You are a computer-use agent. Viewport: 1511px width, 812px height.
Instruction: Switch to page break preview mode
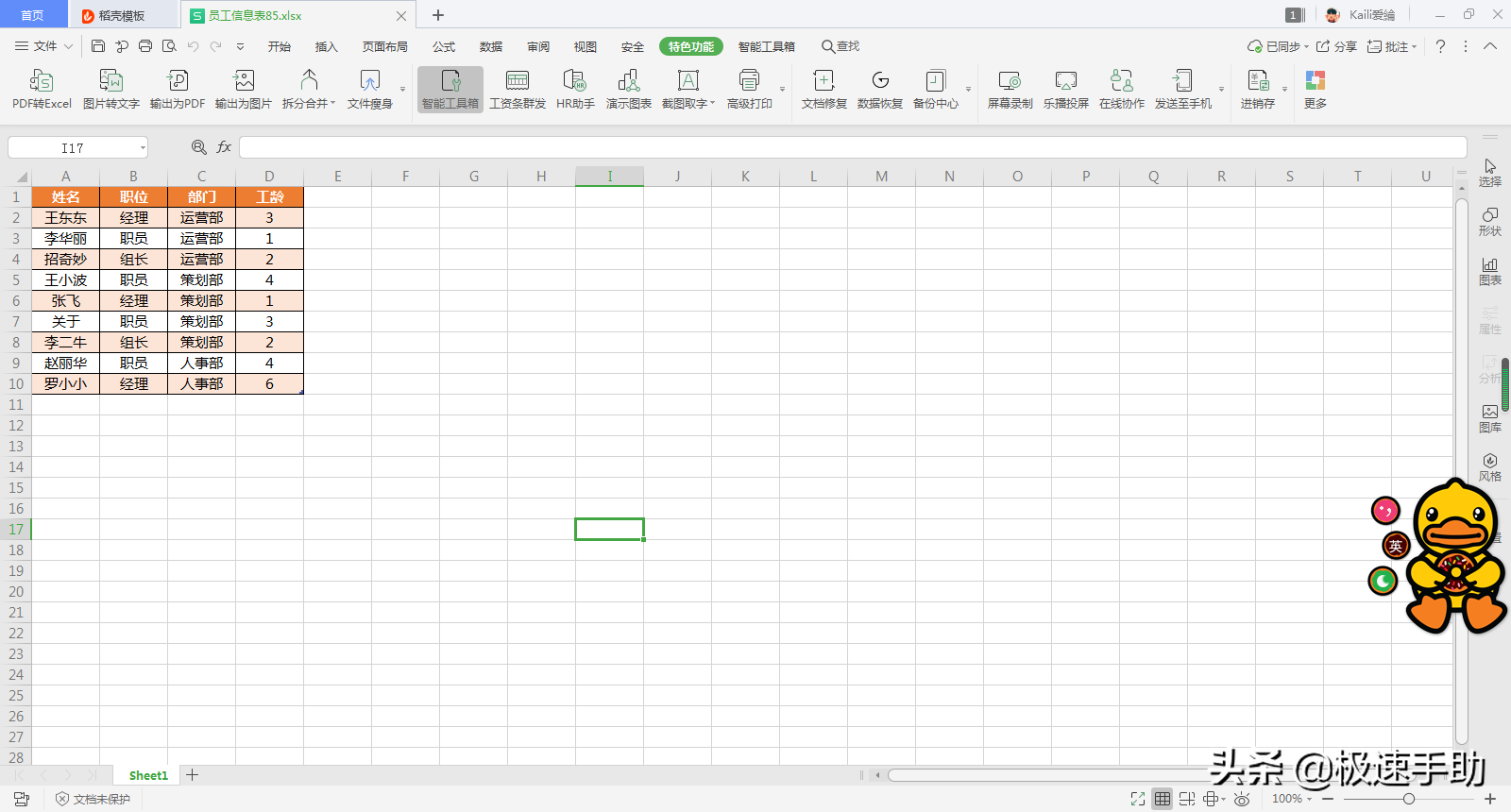pos(1187,799)
